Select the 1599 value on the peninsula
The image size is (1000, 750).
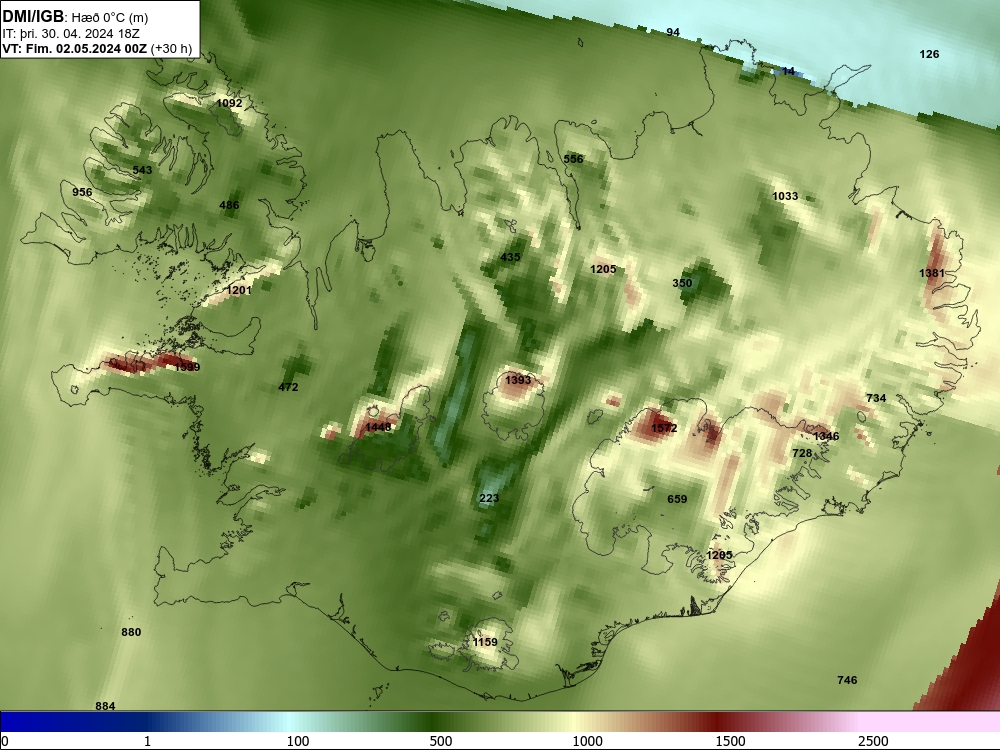pyautogui.click(x=187, y=367)
